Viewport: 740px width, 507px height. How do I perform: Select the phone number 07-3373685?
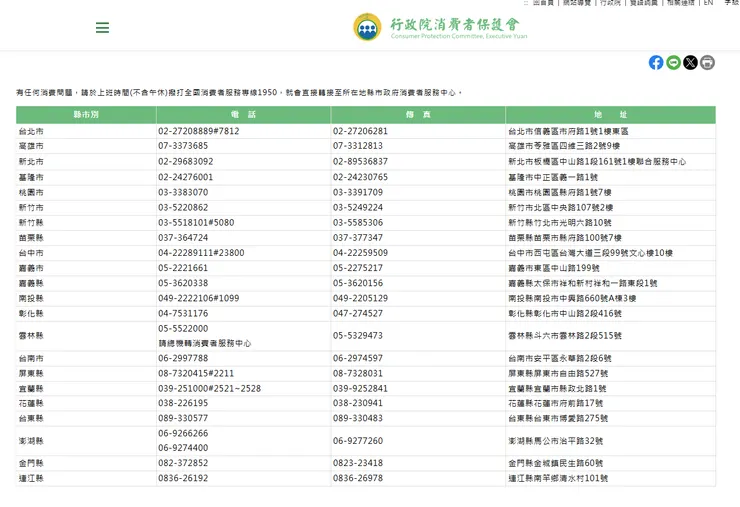183,146
